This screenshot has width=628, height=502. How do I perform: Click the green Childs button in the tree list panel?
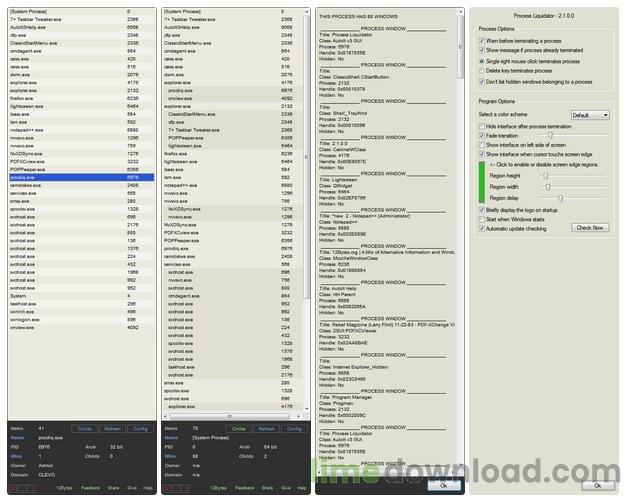[x=239, y=429]
